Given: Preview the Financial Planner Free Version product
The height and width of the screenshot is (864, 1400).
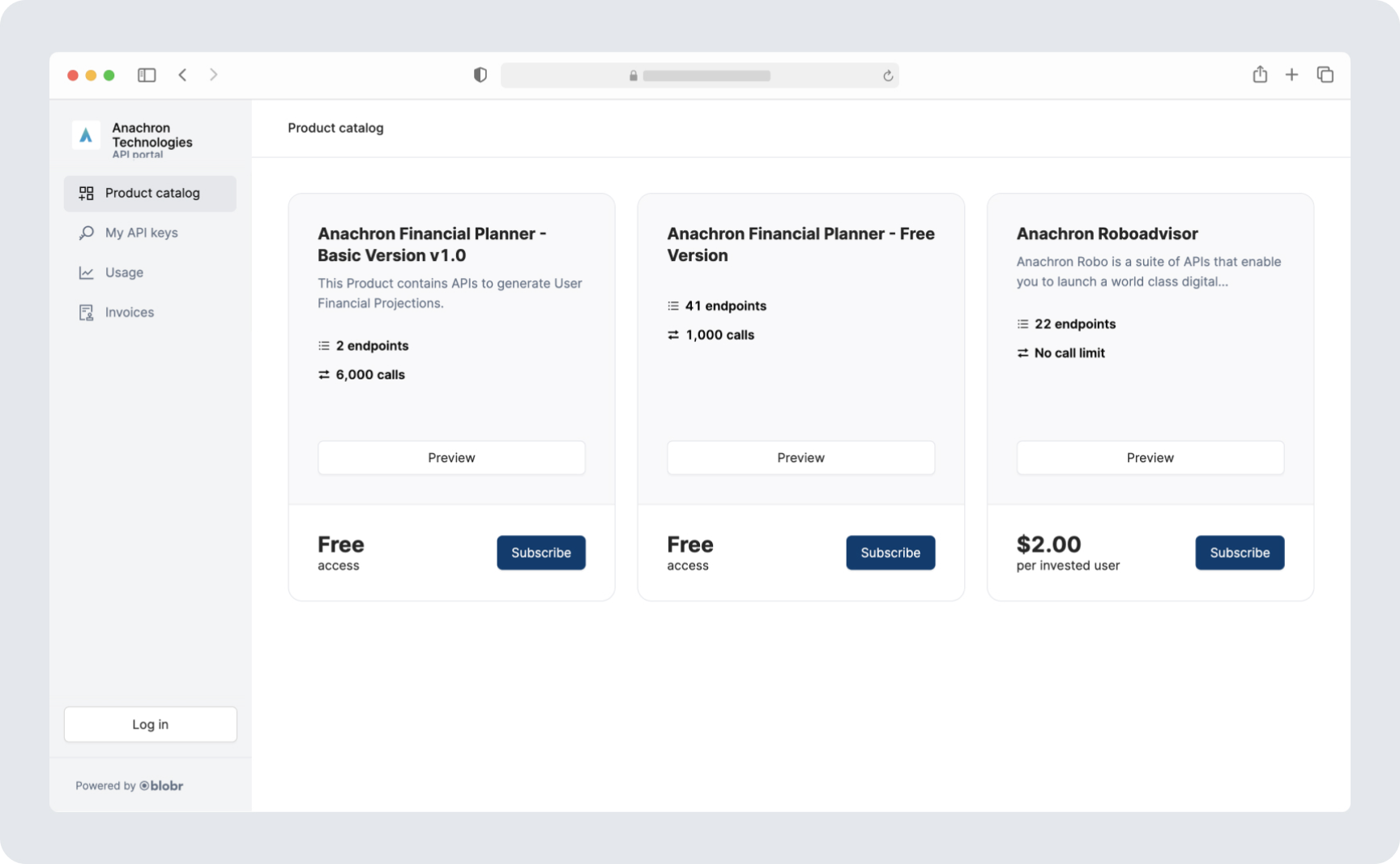Looking at the screenshot, I should tap(800, 458).
